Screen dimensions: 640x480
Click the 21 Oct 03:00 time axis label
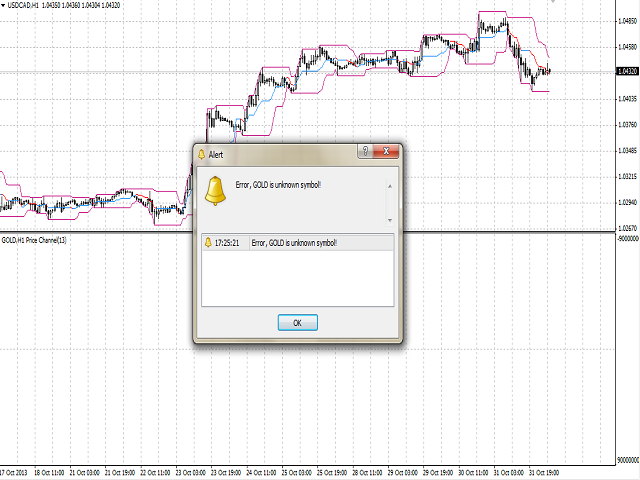(x=84, y=473)
